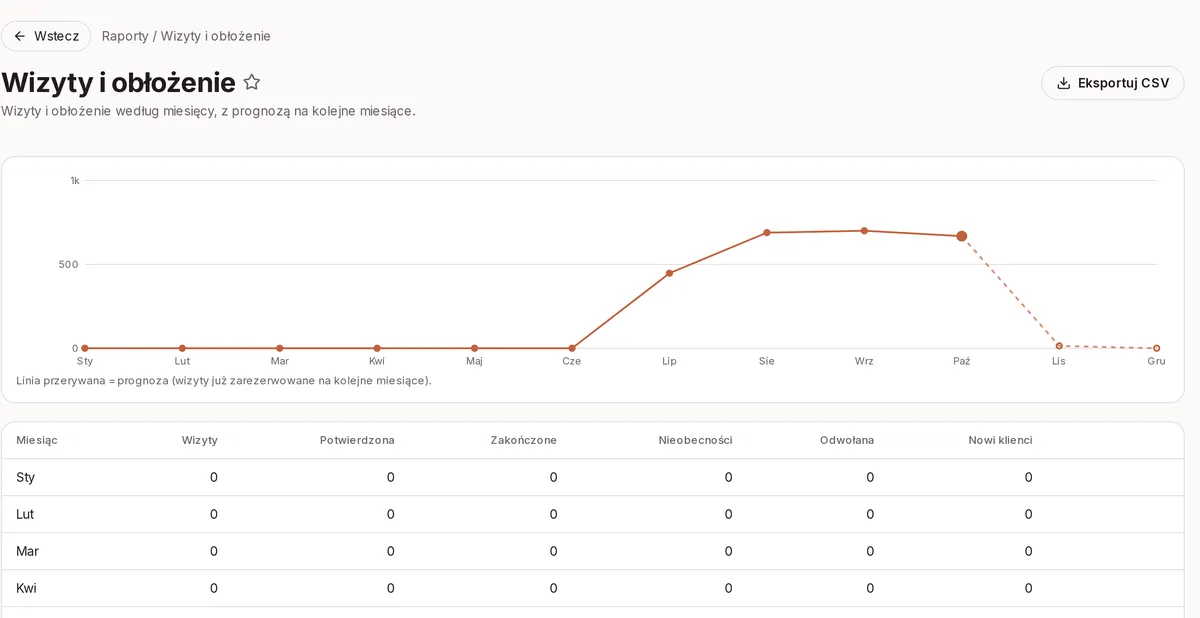Select the Wrz data point on chart
The width and height of the screenshot is (1200, 618).
point(864,231)
